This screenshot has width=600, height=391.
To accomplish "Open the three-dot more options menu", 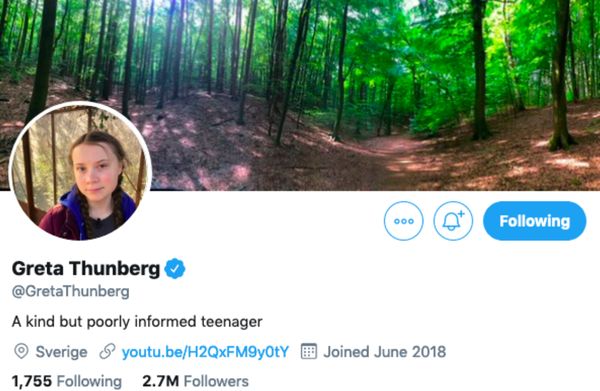I will pos(404,221).
